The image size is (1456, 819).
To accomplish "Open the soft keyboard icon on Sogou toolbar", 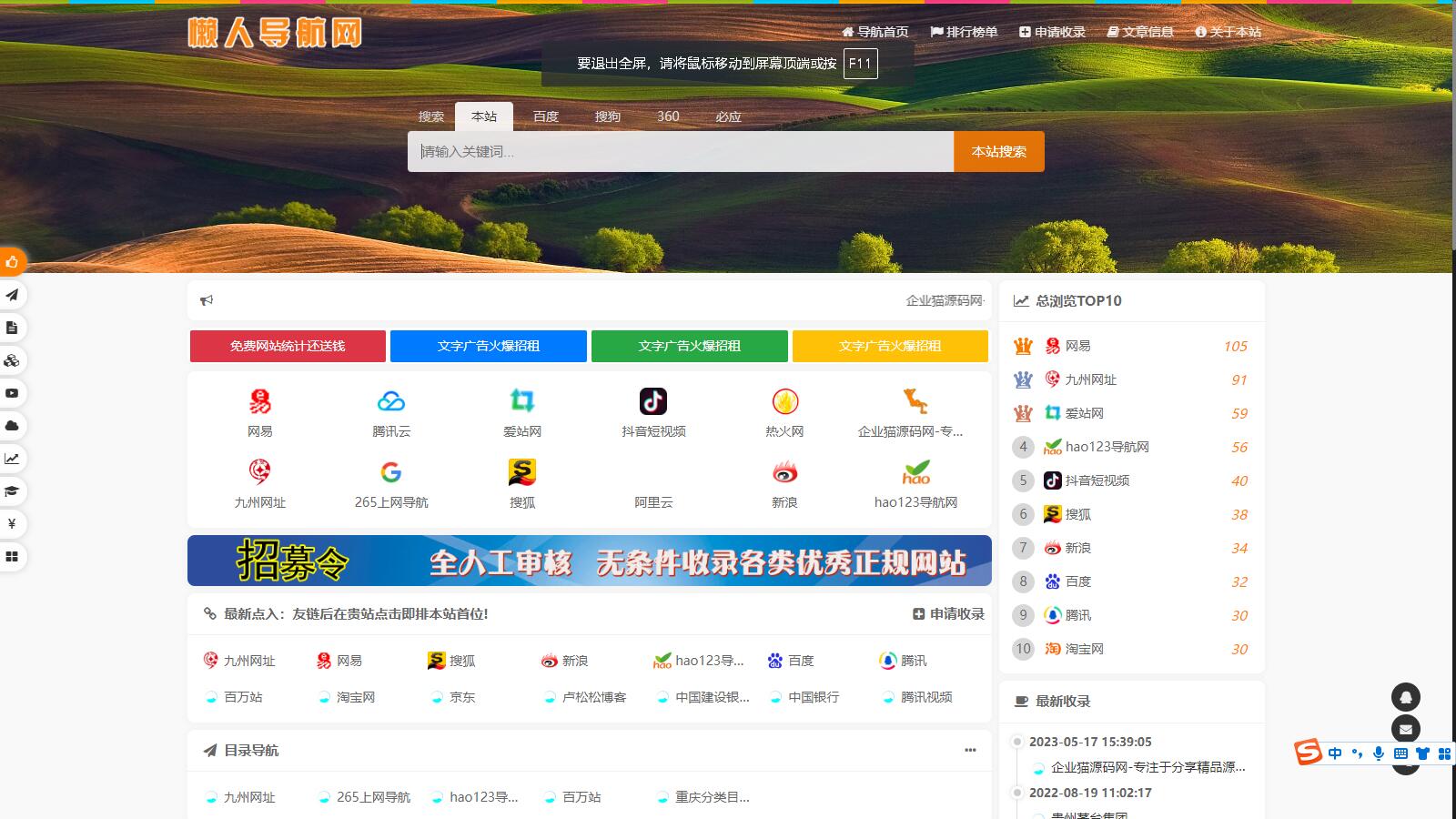I will [x=1400, y=753].
